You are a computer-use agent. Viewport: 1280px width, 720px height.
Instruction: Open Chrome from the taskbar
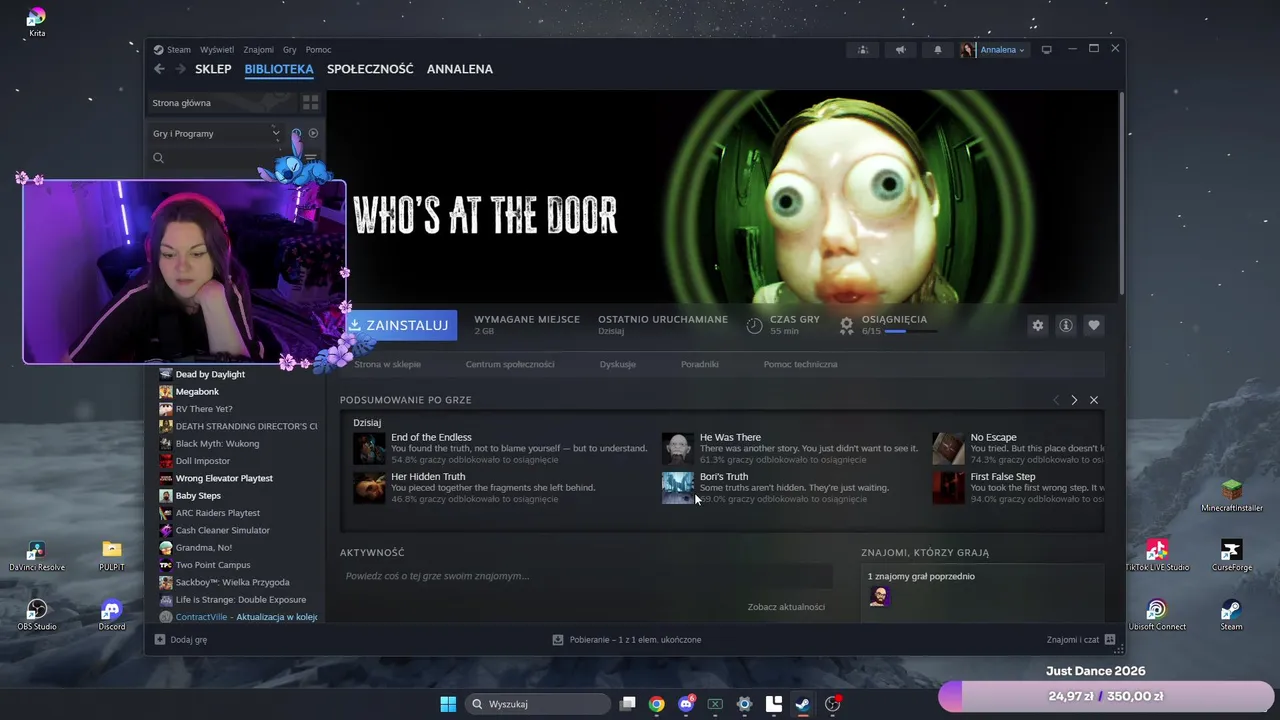pyautogui.click(x=656, y=704)
